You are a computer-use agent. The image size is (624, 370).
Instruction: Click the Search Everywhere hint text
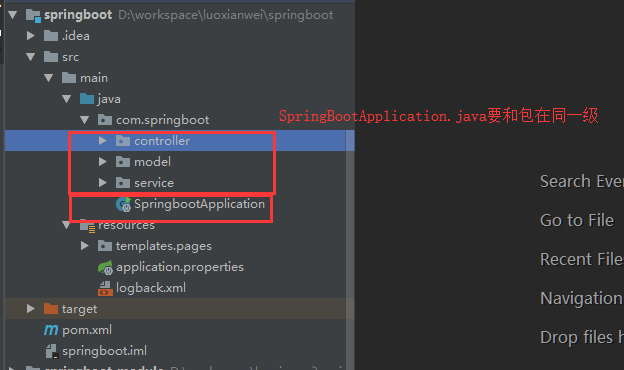(x=582, y=181)
